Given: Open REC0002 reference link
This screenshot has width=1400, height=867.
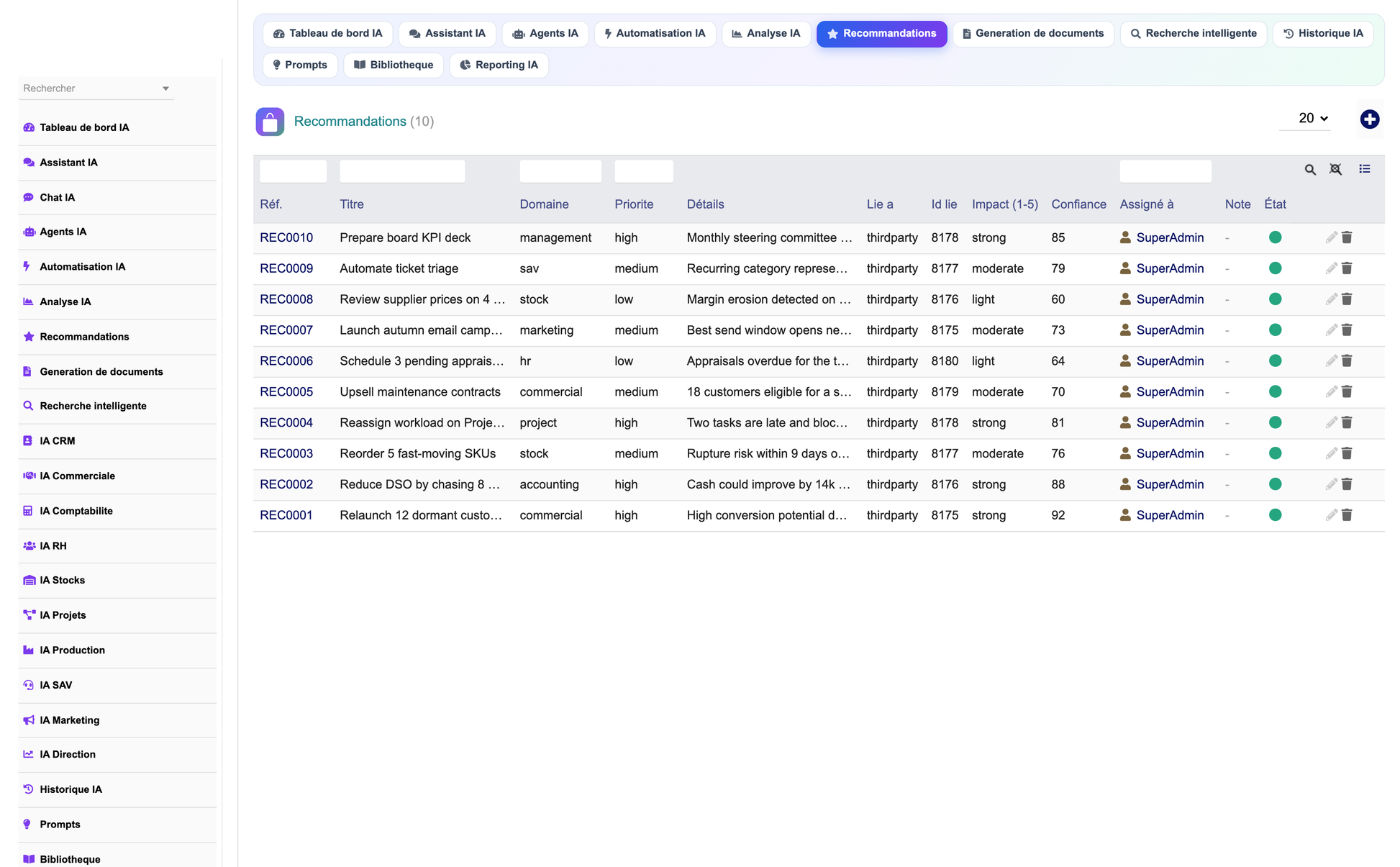Looking at the screenshot, I should tap(286, 485).
